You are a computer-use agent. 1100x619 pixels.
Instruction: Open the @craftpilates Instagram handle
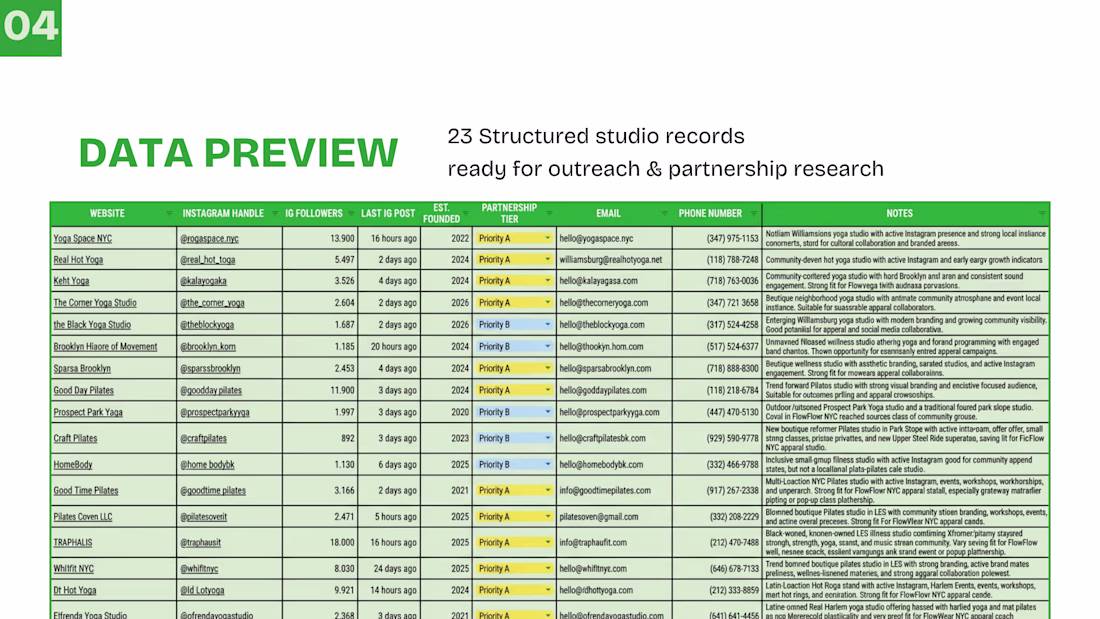203,438
